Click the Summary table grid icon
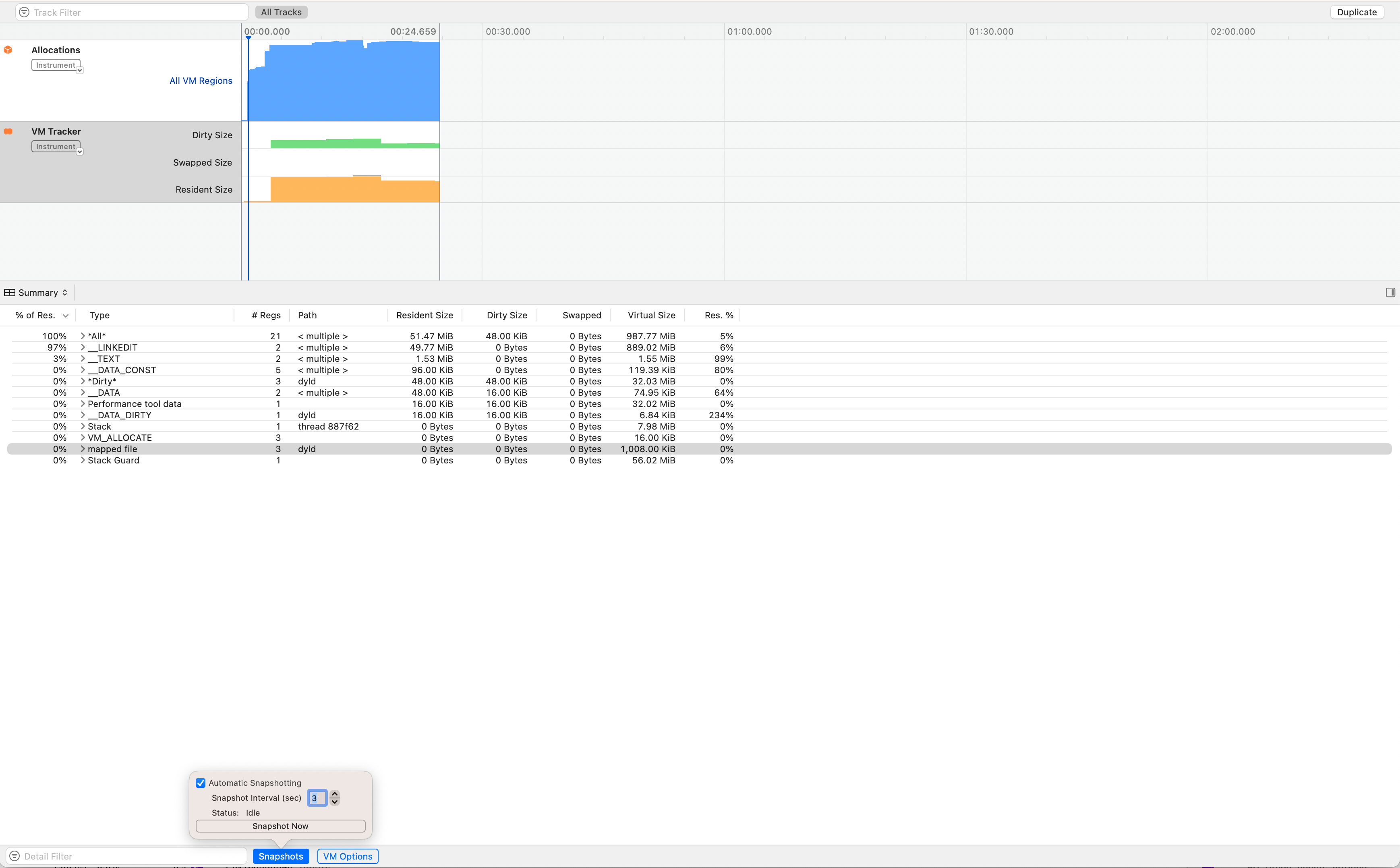 click(x=10, y=293)
